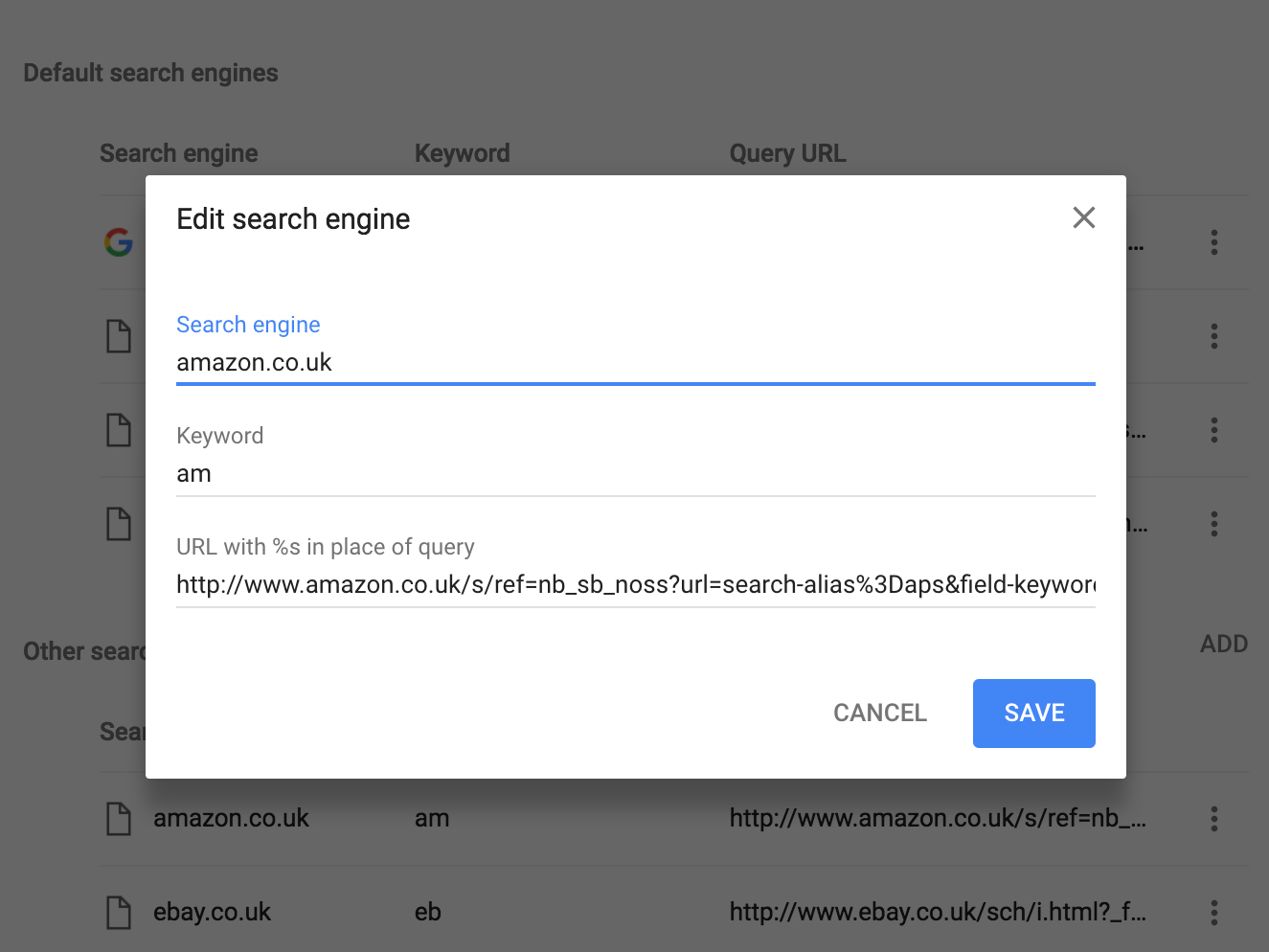Click the ebay.co.uk query URL cell
1269x952 pixels.
click(938, 913)
